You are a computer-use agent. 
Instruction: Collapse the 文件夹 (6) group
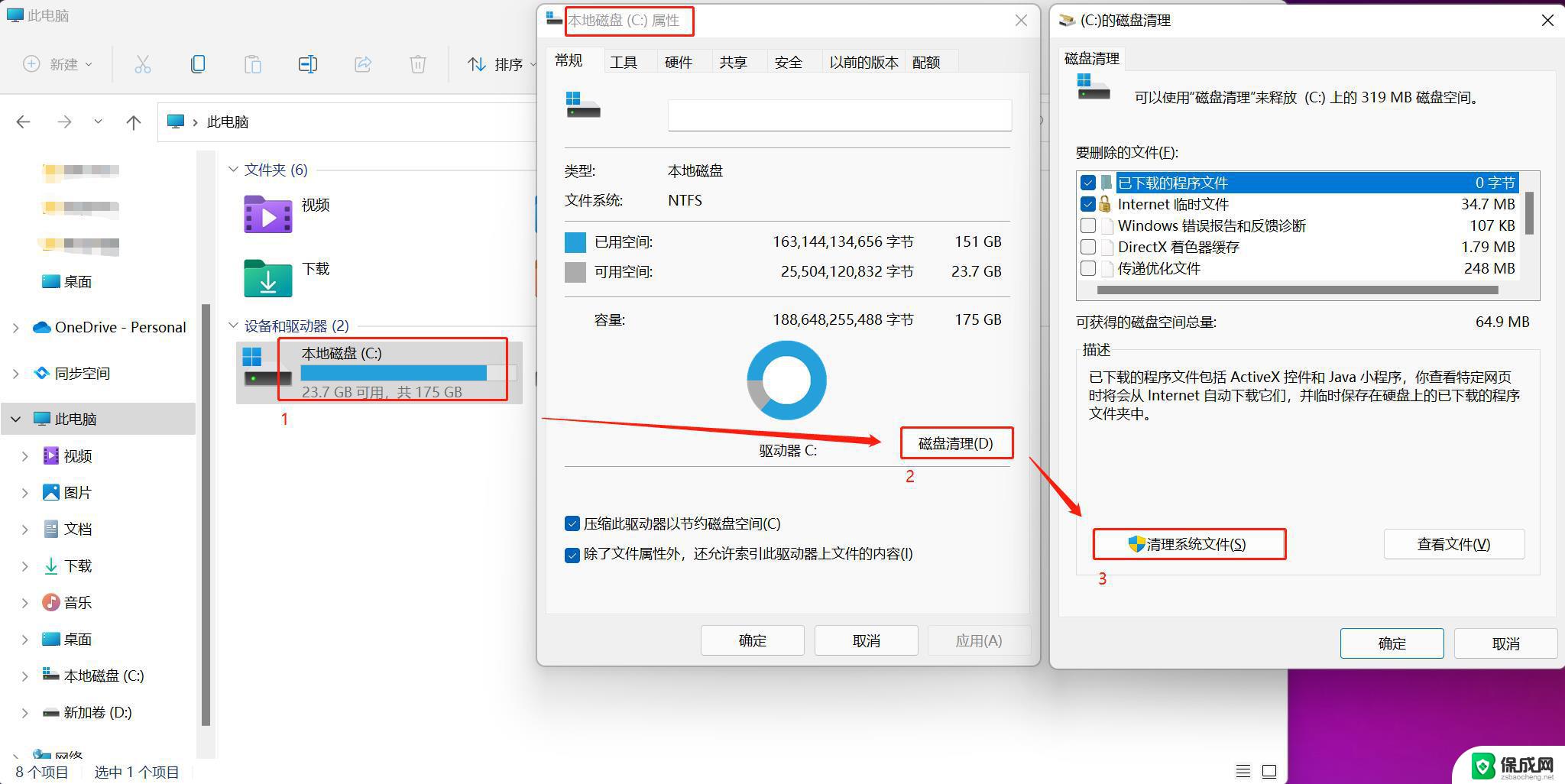tap(233, 169)
